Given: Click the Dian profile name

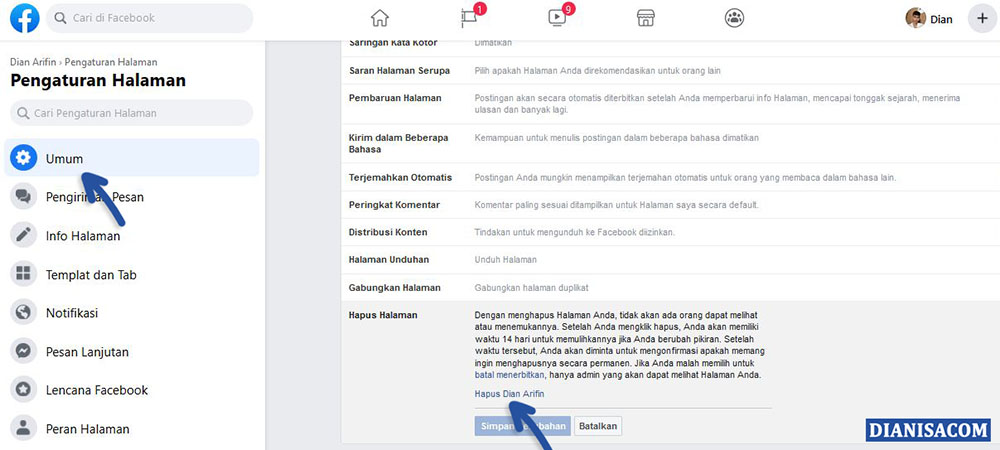Looking at the screenshot, I should point(941,19).
